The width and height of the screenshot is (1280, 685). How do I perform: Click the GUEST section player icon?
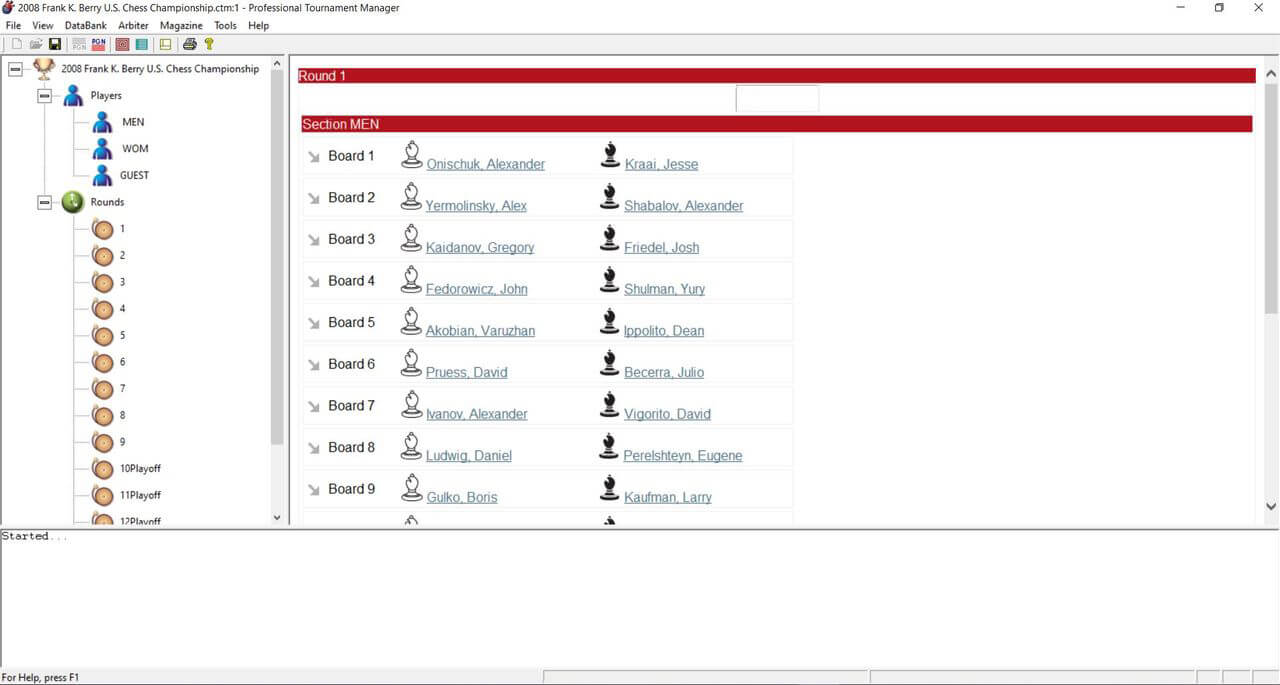click(102, 175)
